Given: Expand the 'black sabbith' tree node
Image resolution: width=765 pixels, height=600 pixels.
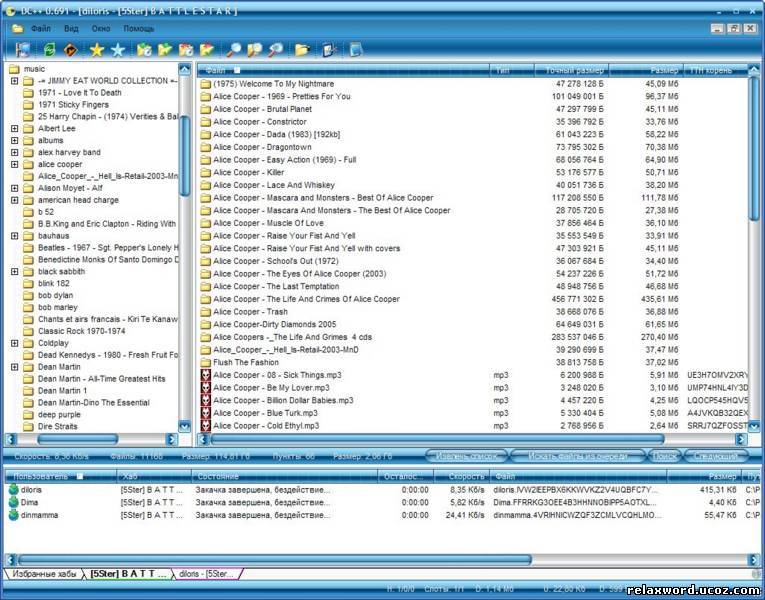Looking at the screenshot, I should pos(15,271).
